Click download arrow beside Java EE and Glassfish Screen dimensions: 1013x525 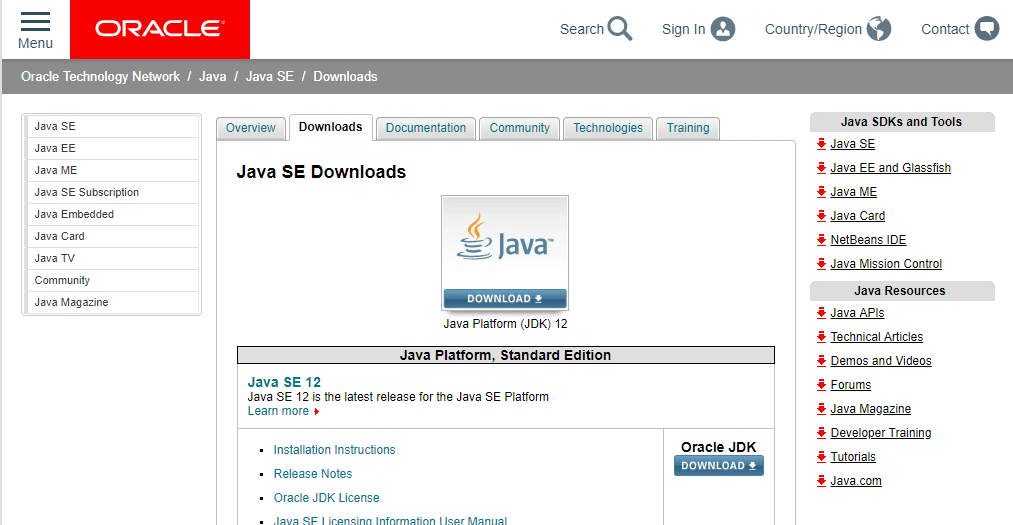click(x=821, y=168)
